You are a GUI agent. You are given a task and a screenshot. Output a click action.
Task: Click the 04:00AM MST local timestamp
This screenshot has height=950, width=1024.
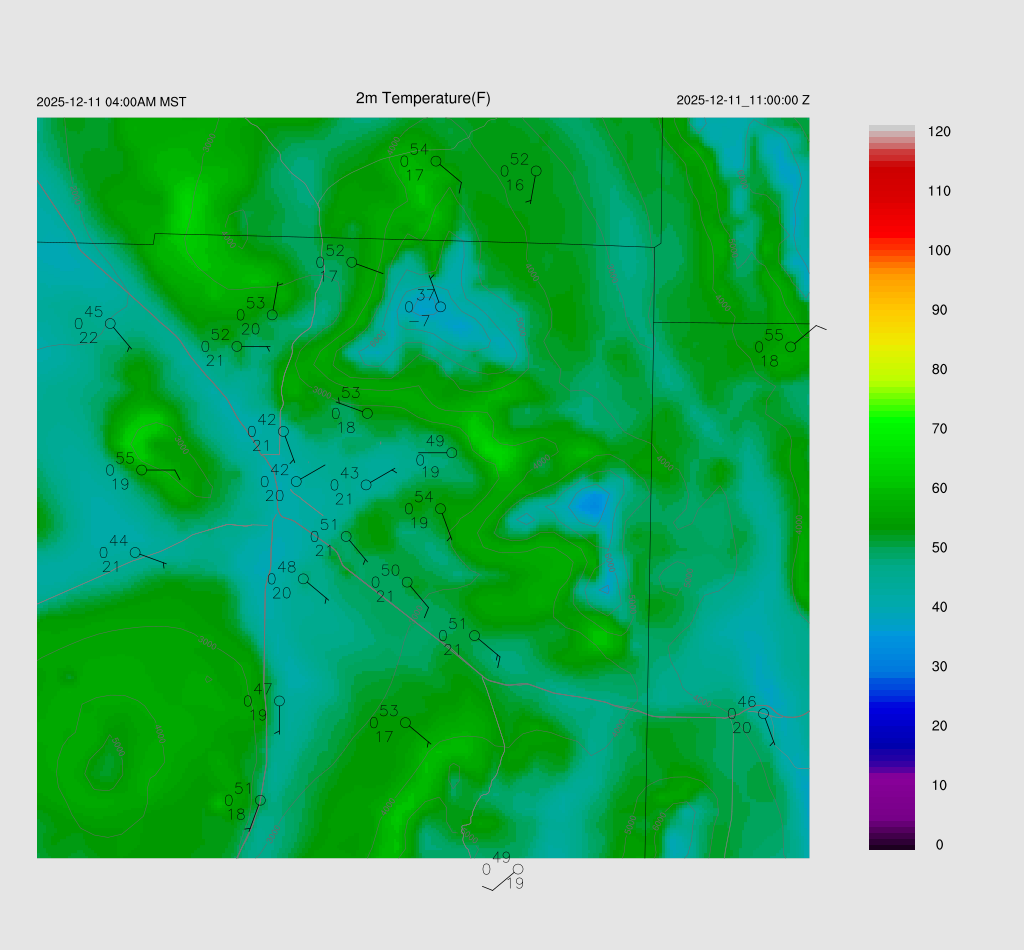111,102
